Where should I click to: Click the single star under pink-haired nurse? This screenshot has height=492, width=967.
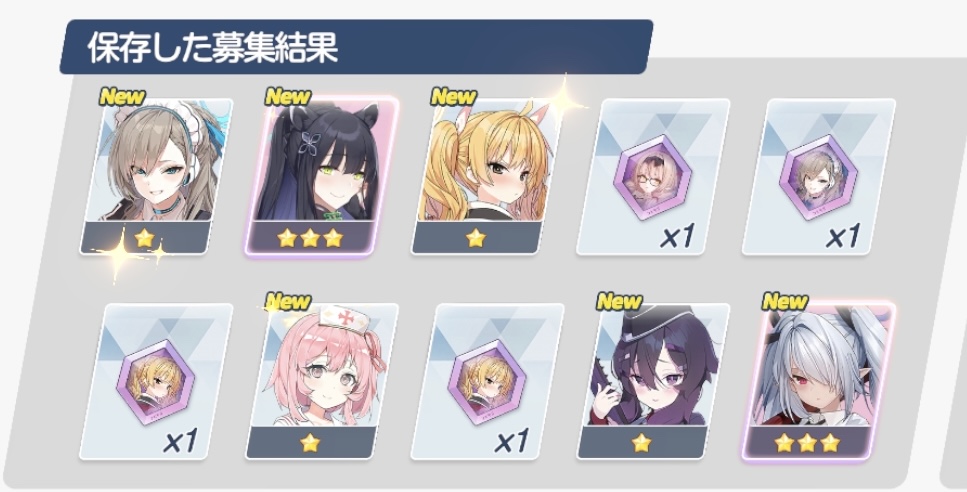[x=310, y=443]
